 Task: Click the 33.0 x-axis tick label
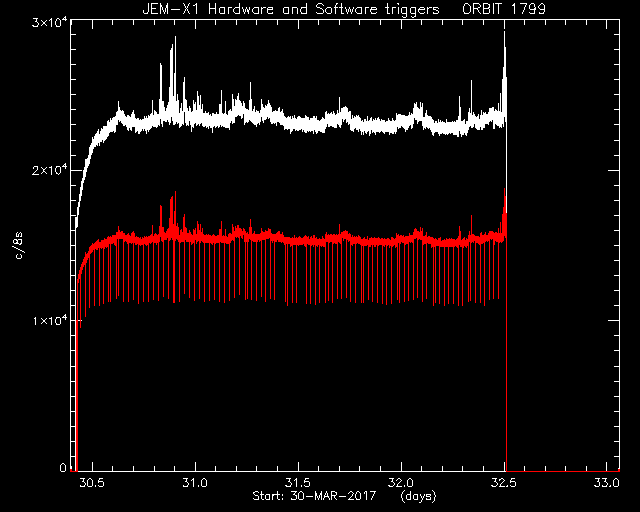tap(607, 483)
